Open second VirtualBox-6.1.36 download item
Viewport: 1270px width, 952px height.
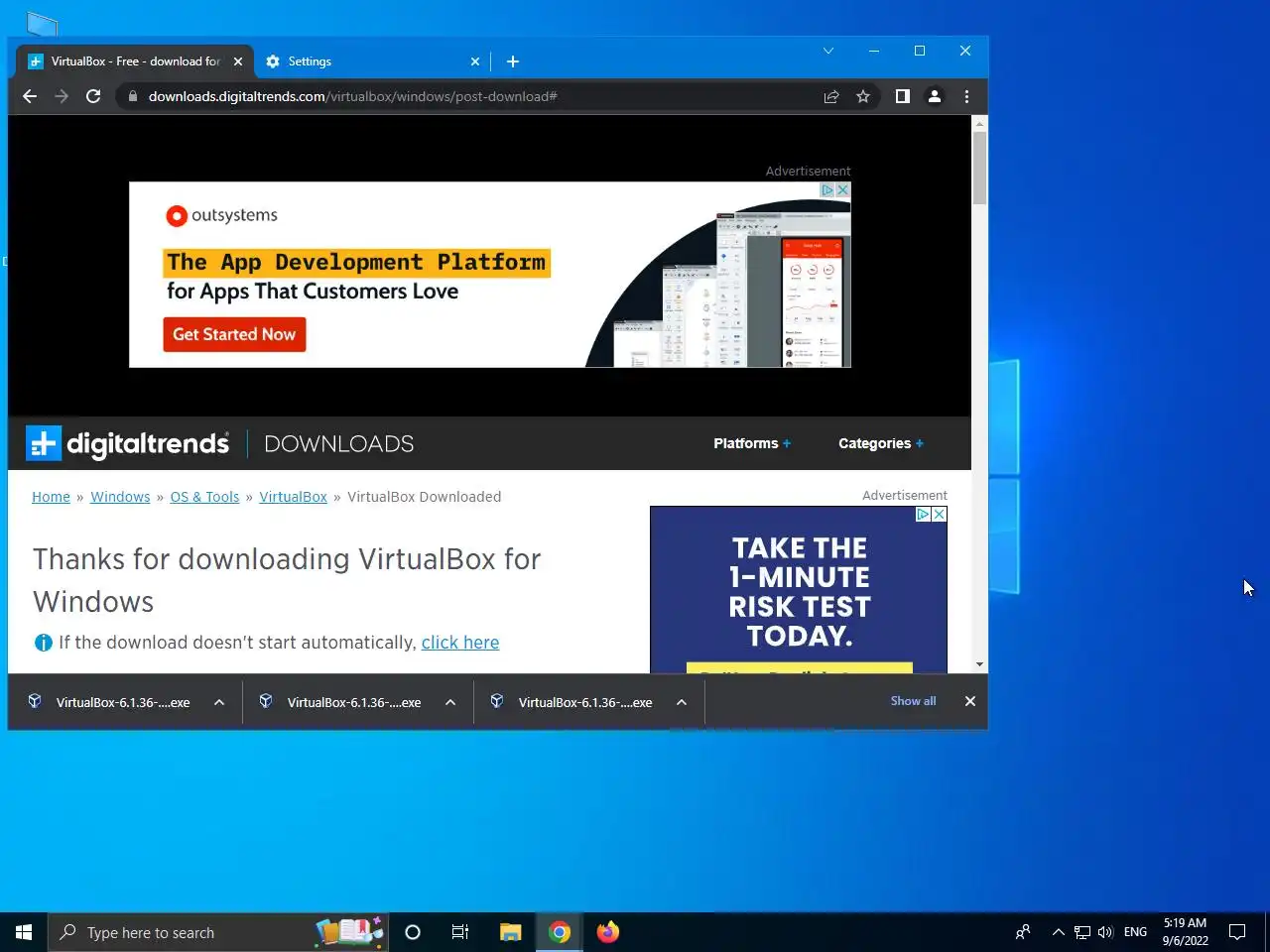pos(340,702)
